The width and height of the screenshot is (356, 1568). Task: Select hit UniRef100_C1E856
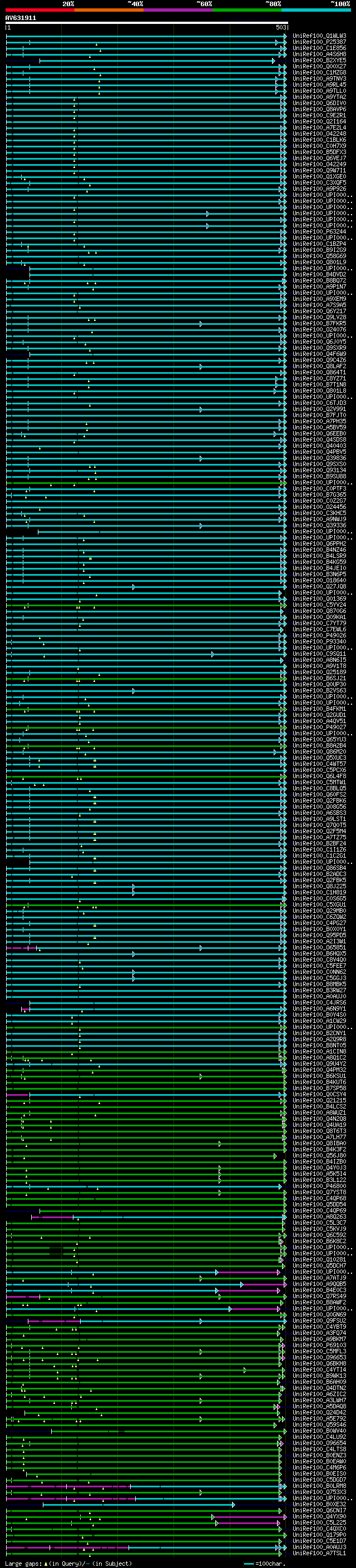coord(319,48)
